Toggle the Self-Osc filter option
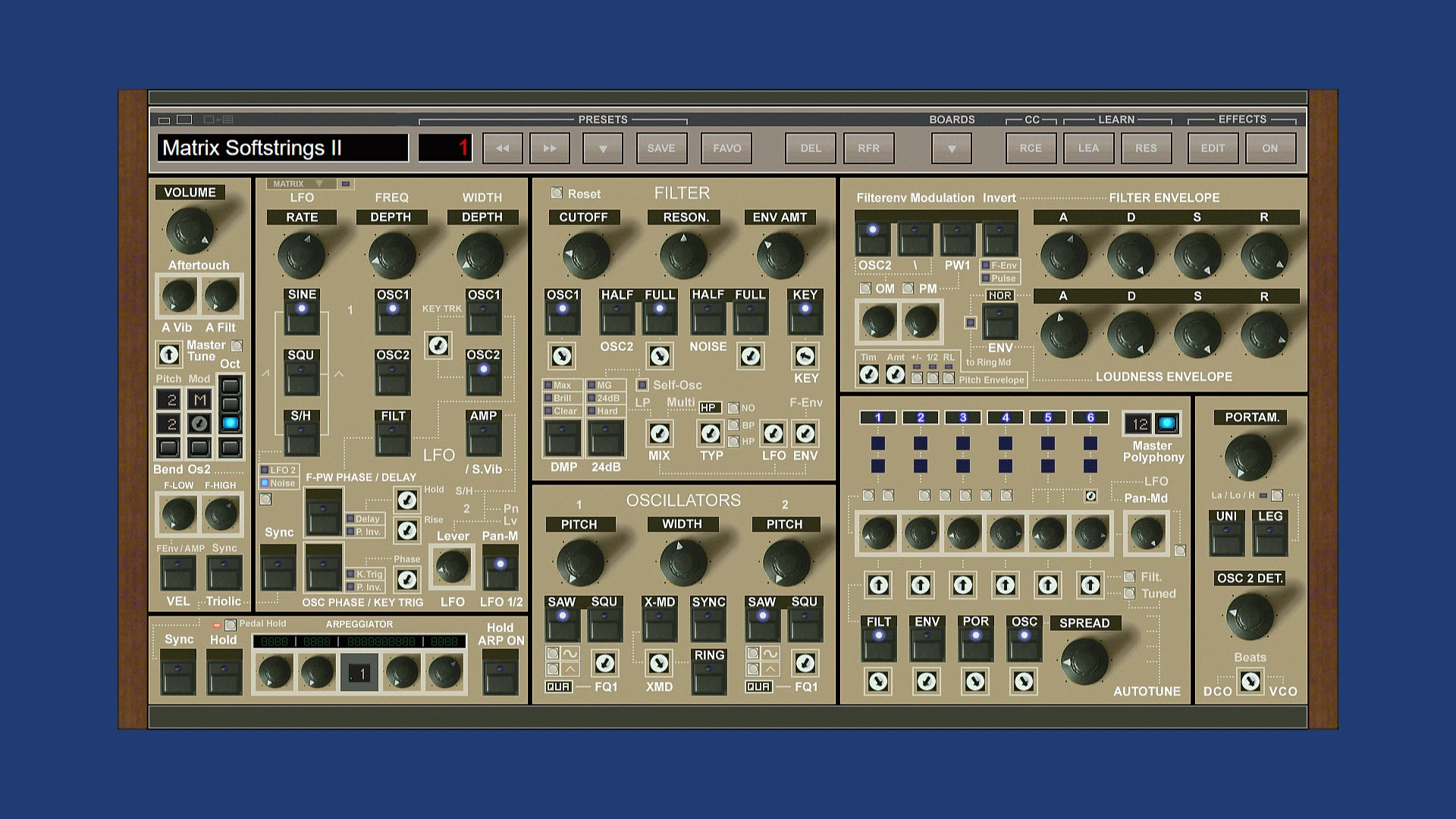Screen dimensions: 1456x819 (x=641, y=384)
